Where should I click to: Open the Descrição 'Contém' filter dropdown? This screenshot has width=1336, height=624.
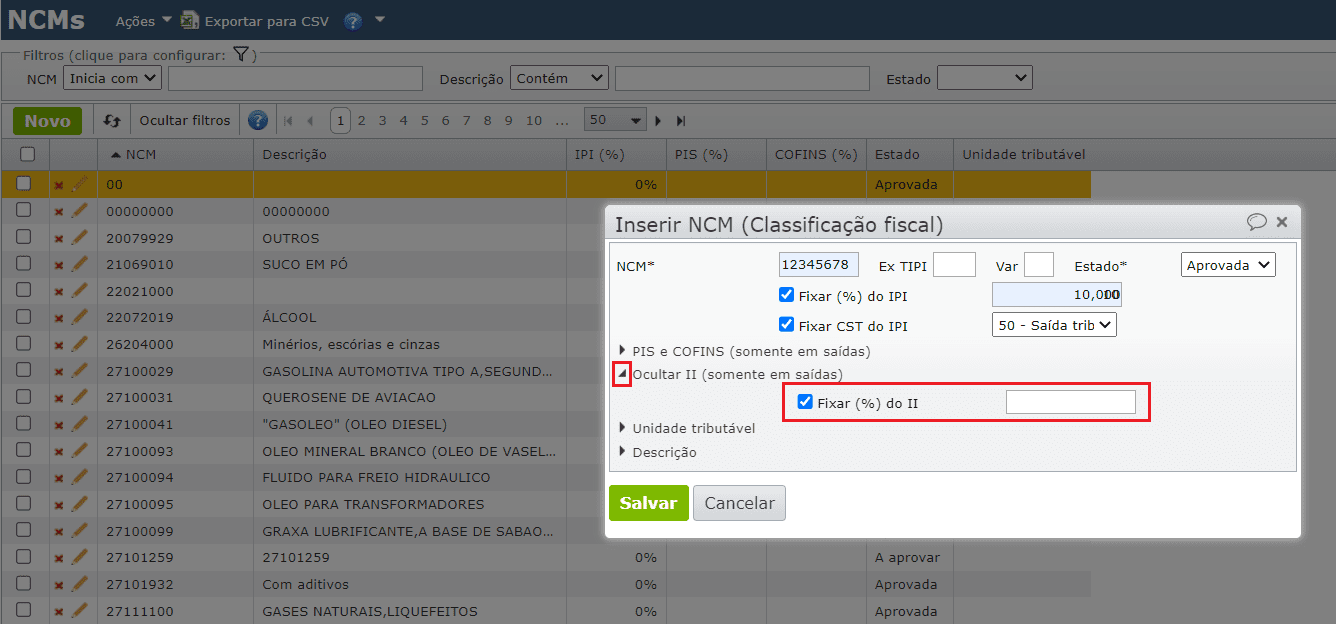point(559,78)
